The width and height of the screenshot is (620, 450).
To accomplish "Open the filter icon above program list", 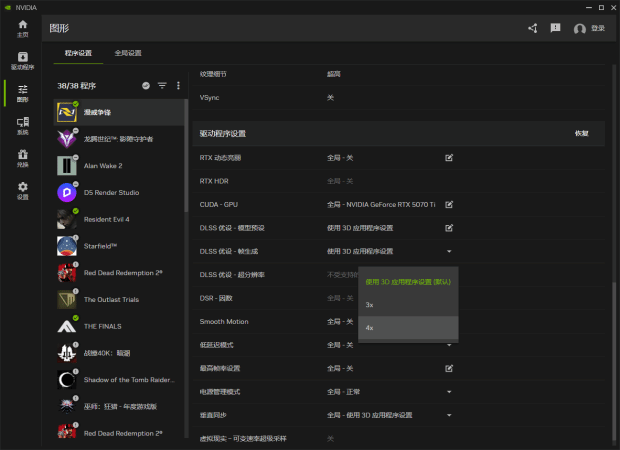I will [x=162, y=85].
